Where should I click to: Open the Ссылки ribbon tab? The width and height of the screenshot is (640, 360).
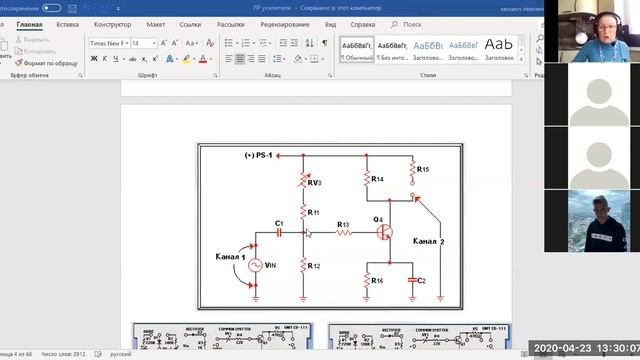(190, 24)
